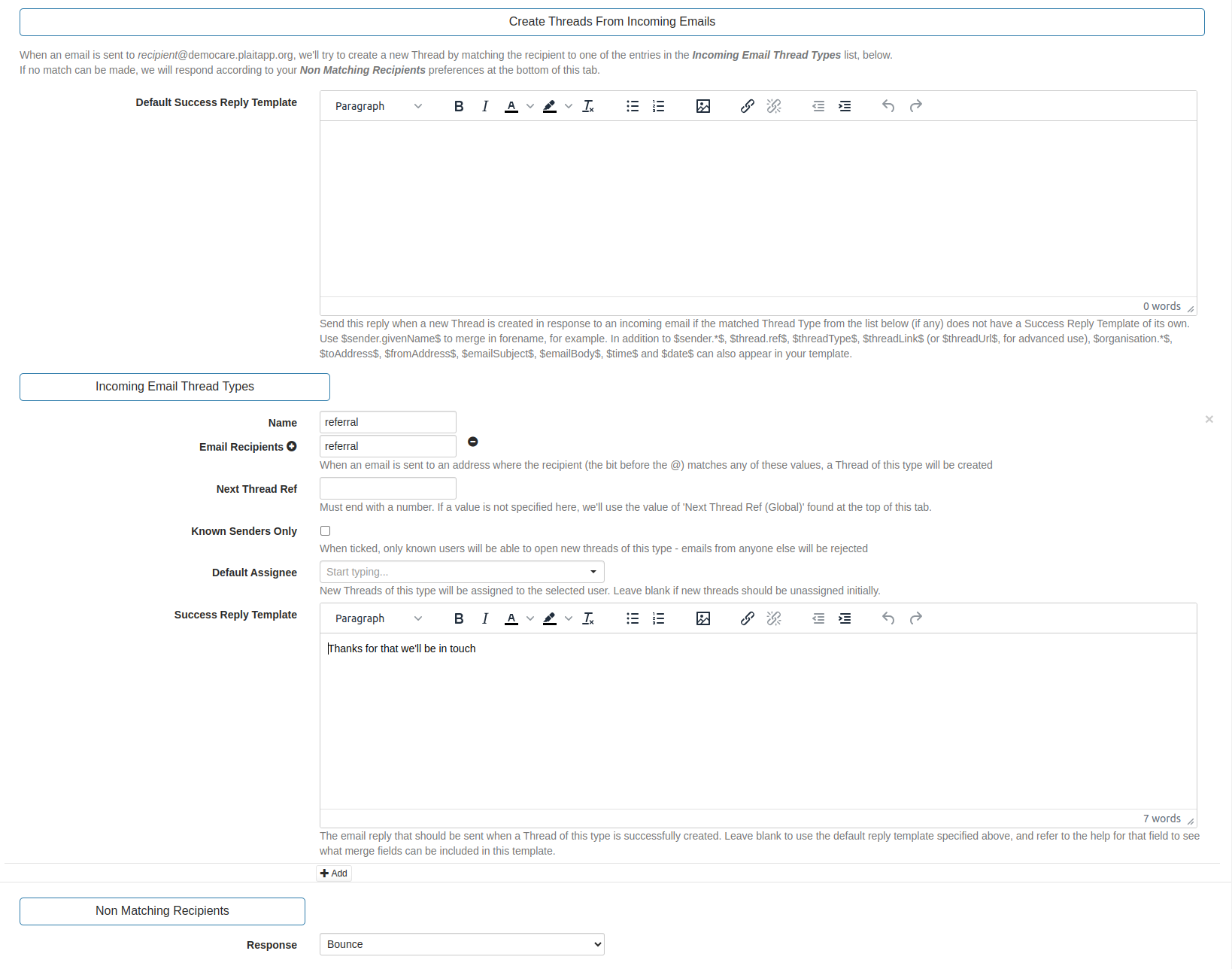The width and height of the screenshot is (1232, 969).
Task: Open highlight color arrow in referral Success Reply editor
Action: [569, 618]
